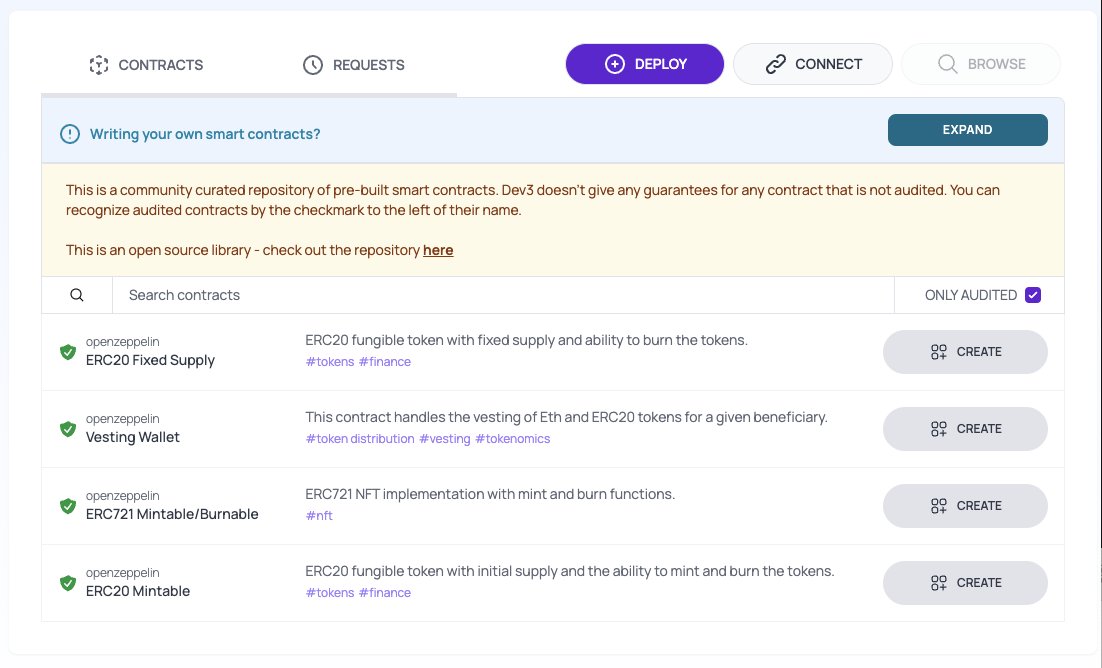Screen dimensions: 1102x668
Task: Select the 'ERC20 Mintable' contract name
Action: [x=138, y=591]
